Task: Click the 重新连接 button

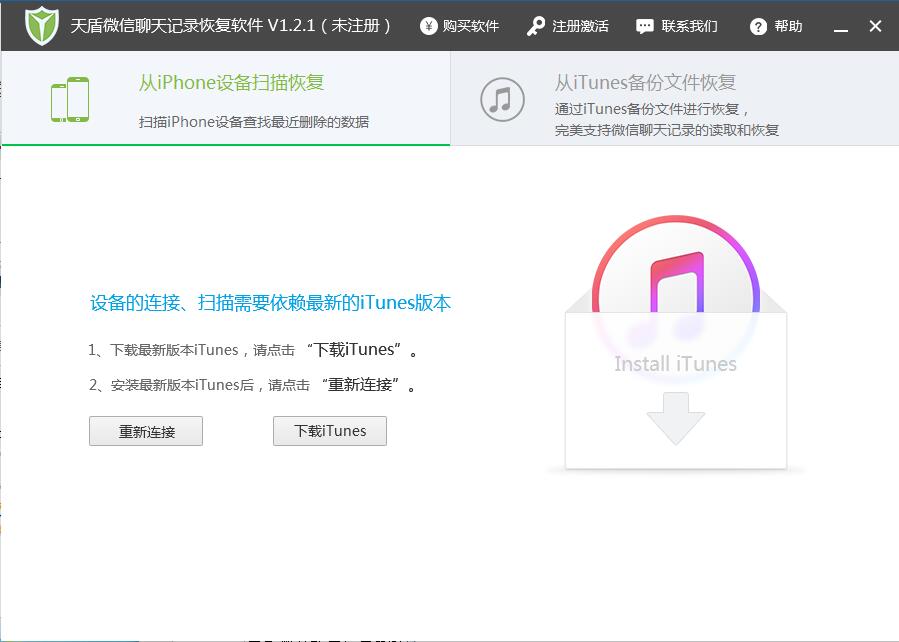Action: point(146,431)
